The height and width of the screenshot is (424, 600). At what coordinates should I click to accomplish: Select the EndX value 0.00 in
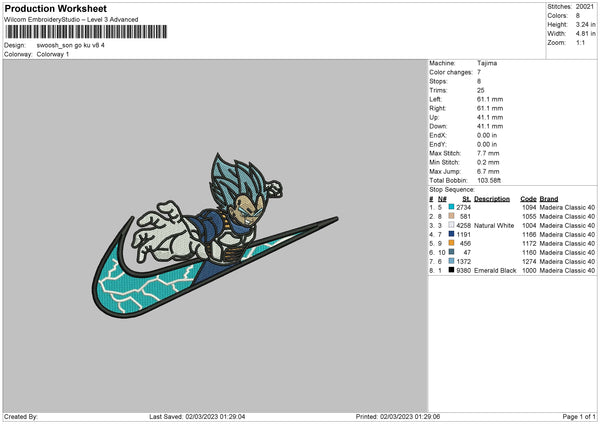tap(487, 135)
